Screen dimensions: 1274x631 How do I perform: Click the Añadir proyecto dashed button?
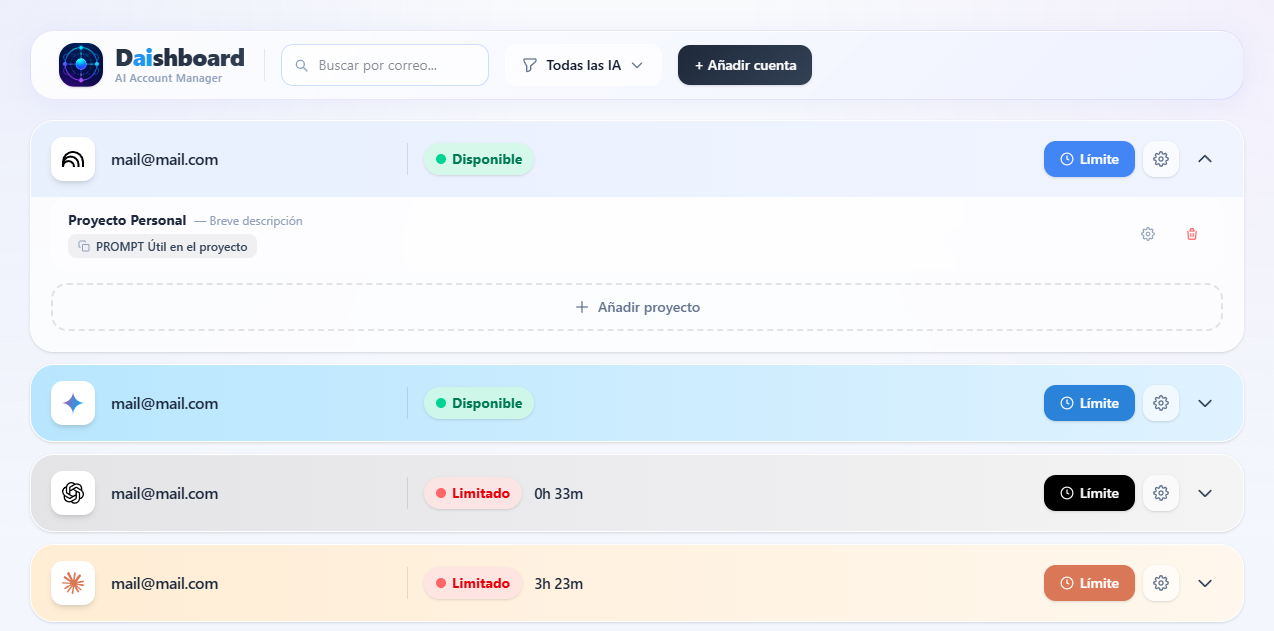pyautogui.click(x=637, y=307)
